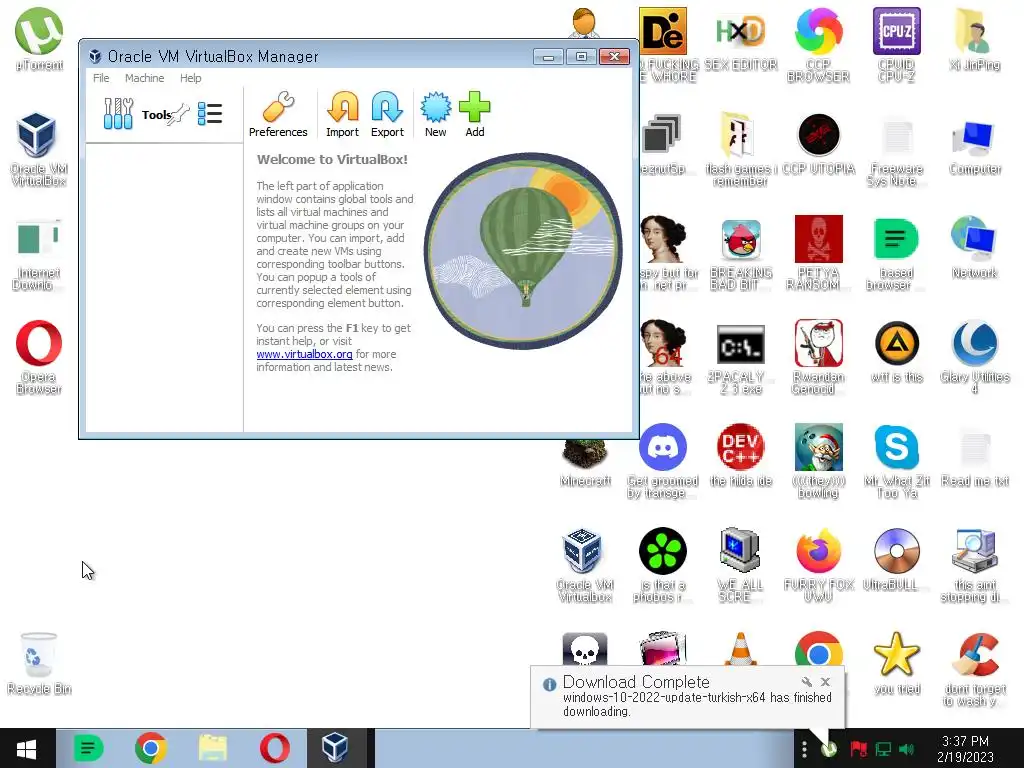Image resolution: width=1024 pixels, height=768 pixels.
Task: Select the VLC cone desktop icon
Action: [740, 648]
